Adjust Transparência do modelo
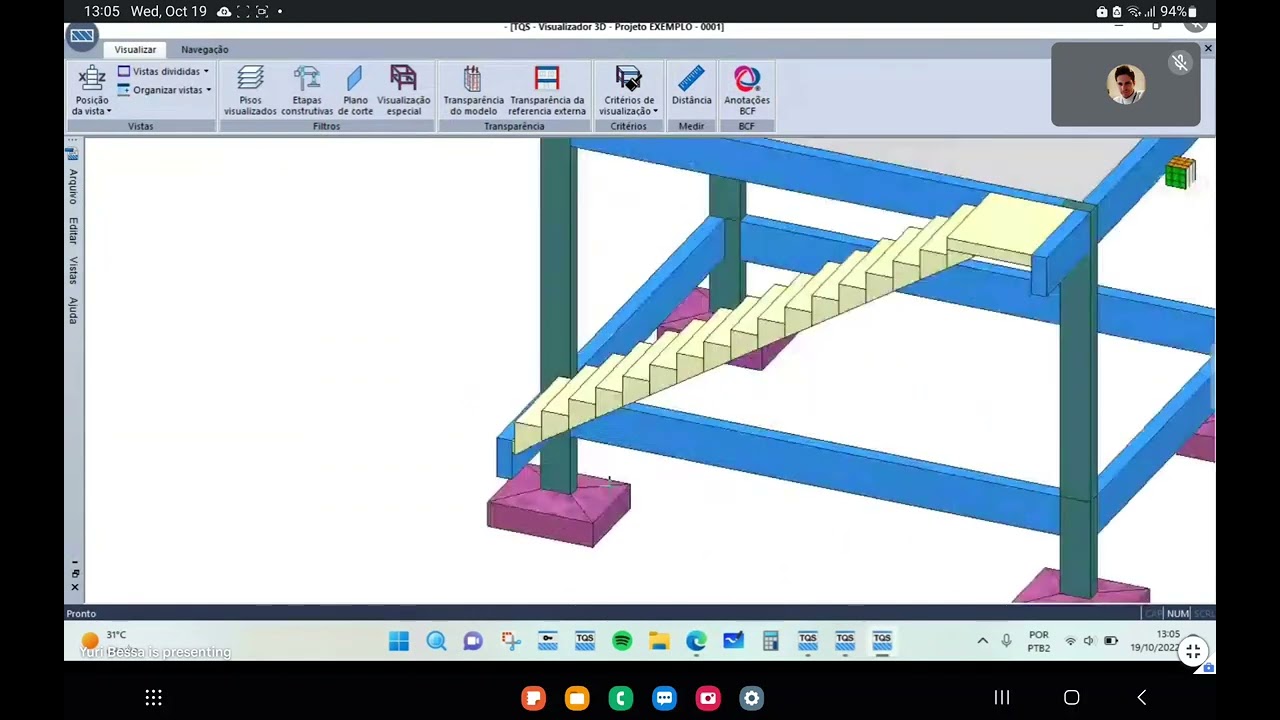The height and width of the screenshot is (720, 1280). pos(473,91)
